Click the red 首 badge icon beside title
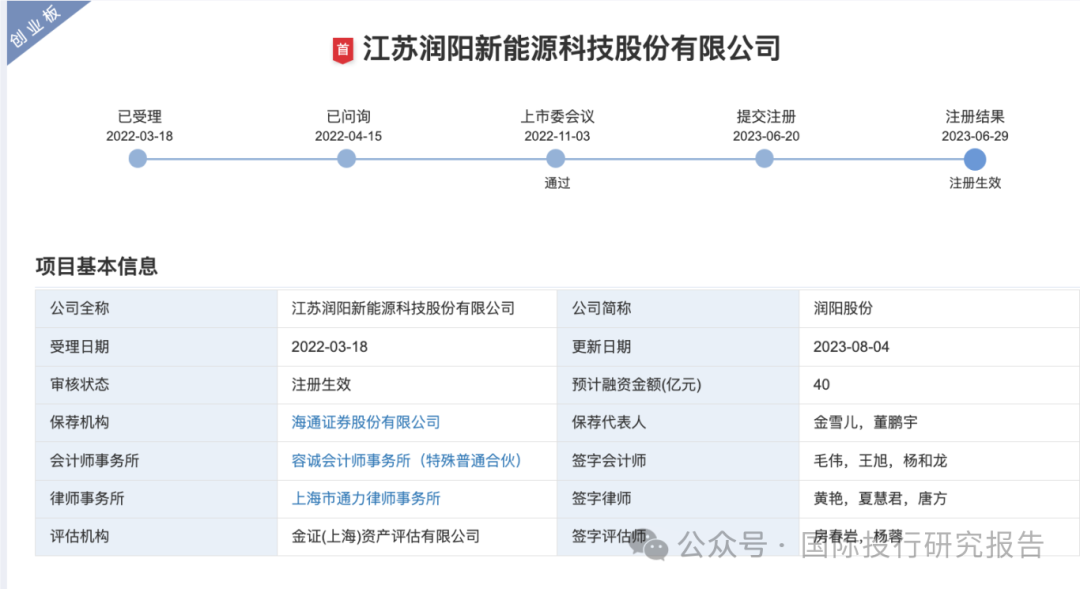The height and width of the screenshot is (589, 1080). coord(343,50)
